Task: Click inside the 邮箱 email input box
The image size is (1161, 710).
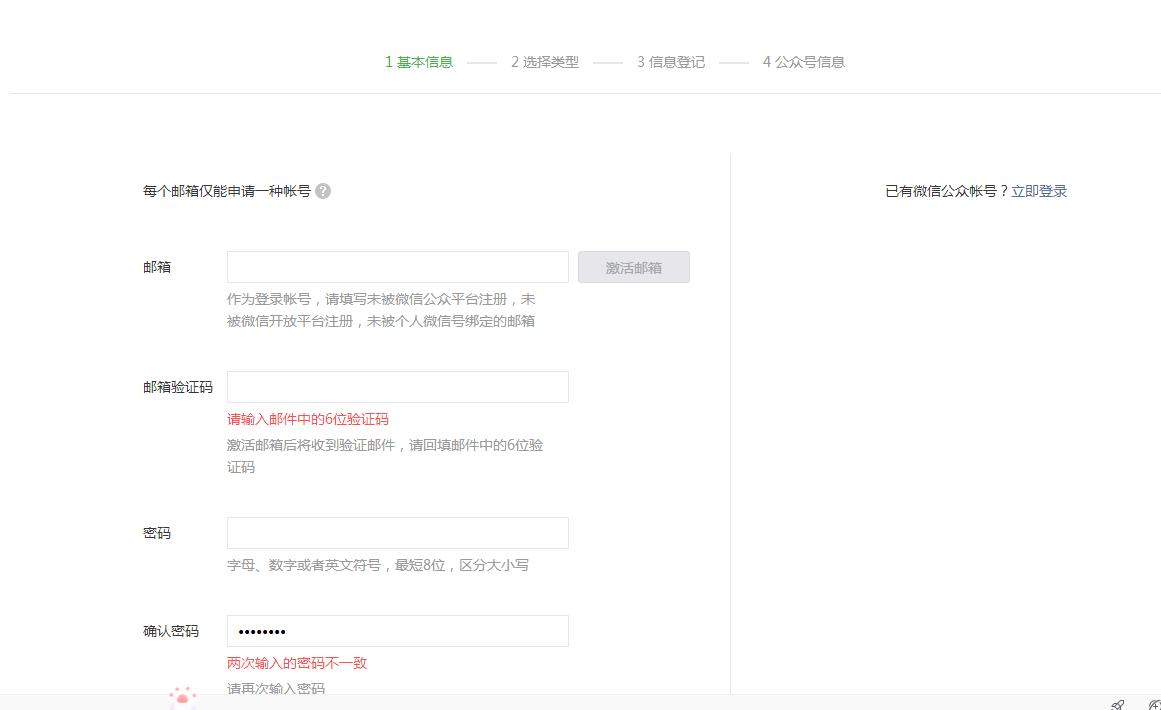Action: tap(397, 266)
